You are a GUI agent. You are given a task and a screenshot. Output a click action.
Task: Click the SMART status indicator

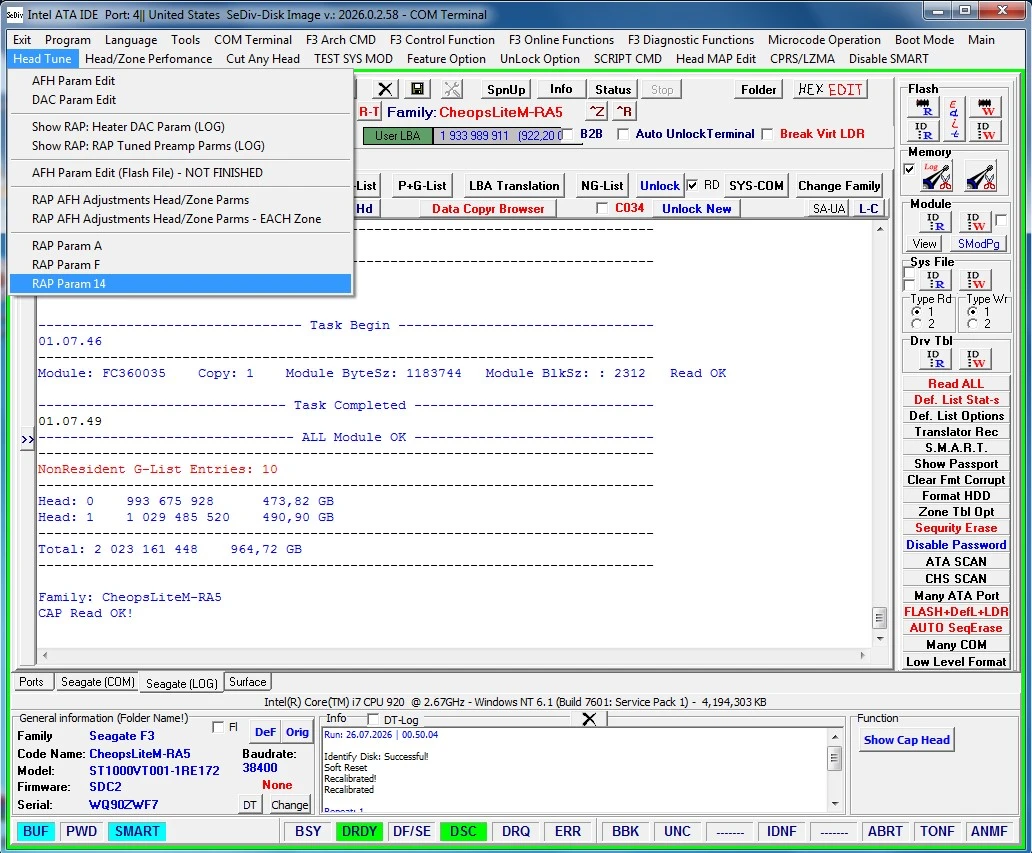click(x=137, y=831)
